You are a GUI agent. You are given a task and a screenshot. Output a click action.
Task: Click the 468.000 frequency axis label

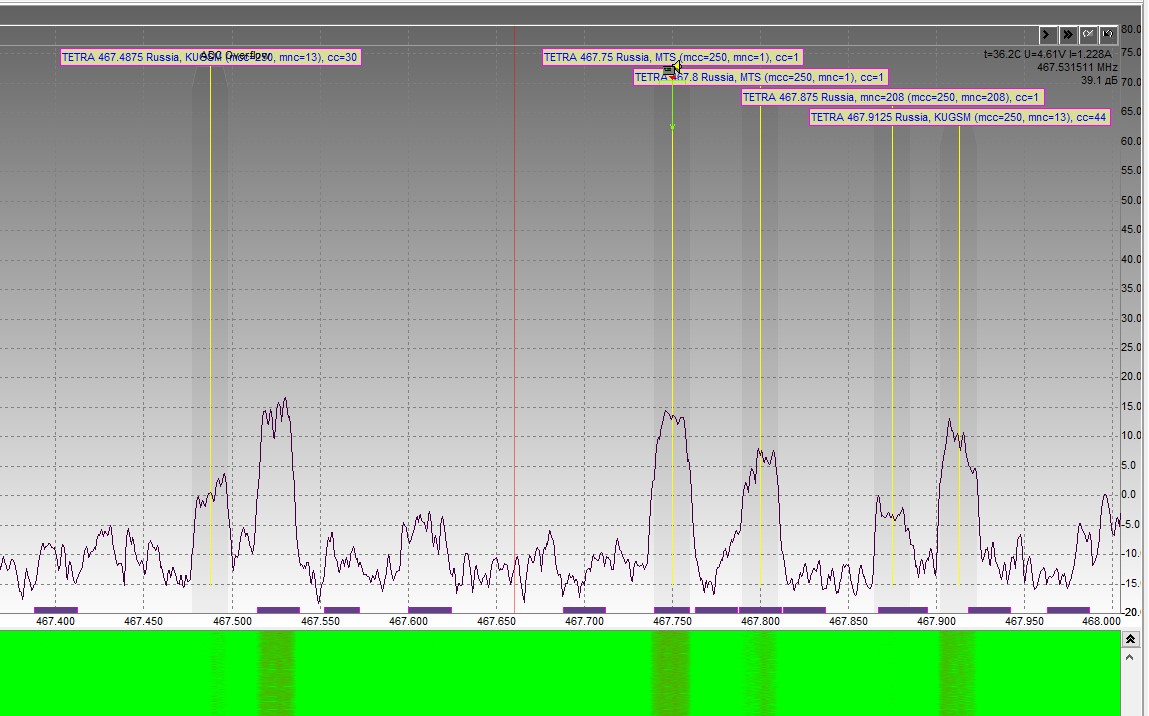point(1101,621)
